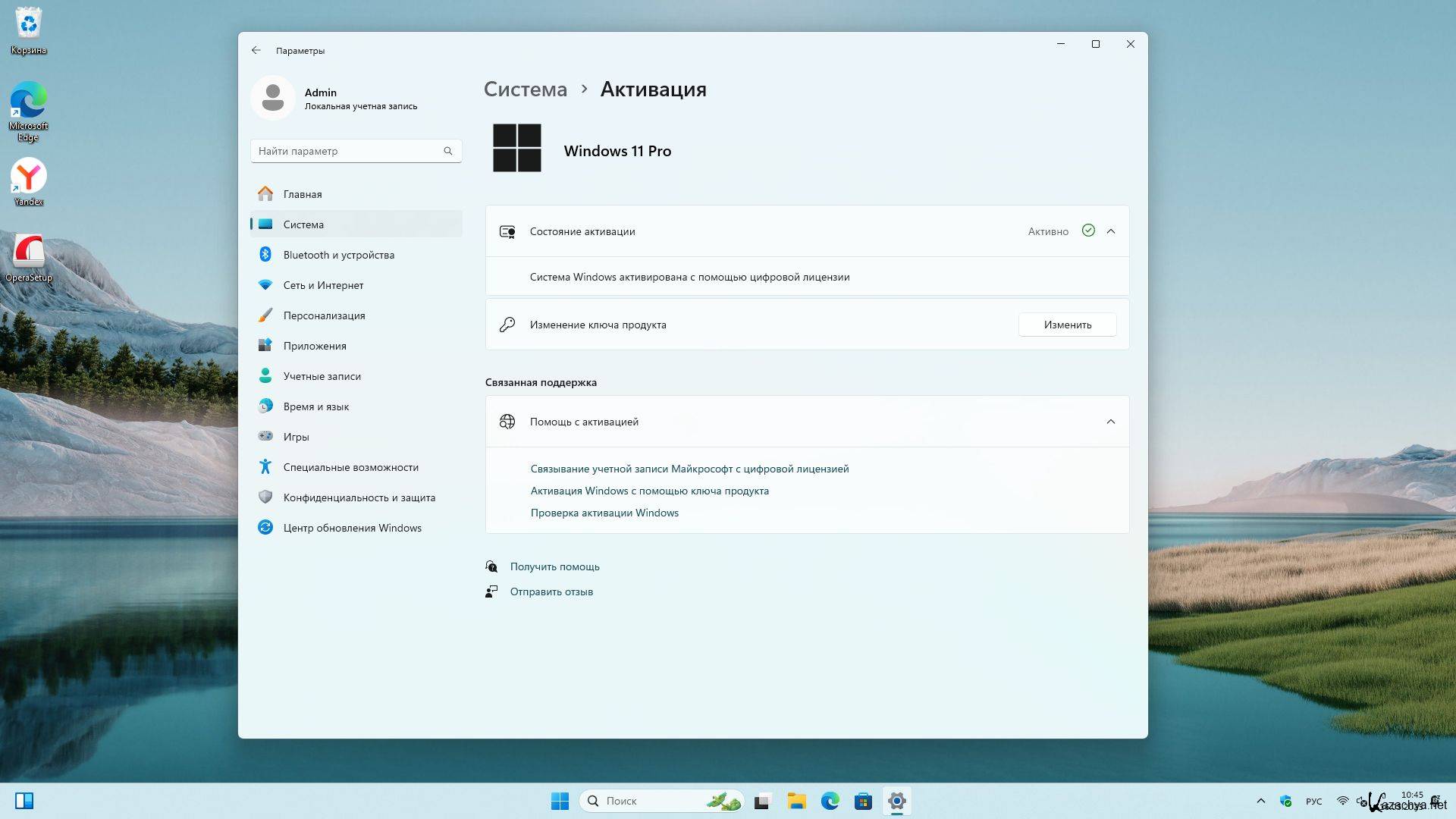Screen dimensions: 1456x819
Task: Open Bluetooth и устройства settings section
Action: [x=338, y=255]
